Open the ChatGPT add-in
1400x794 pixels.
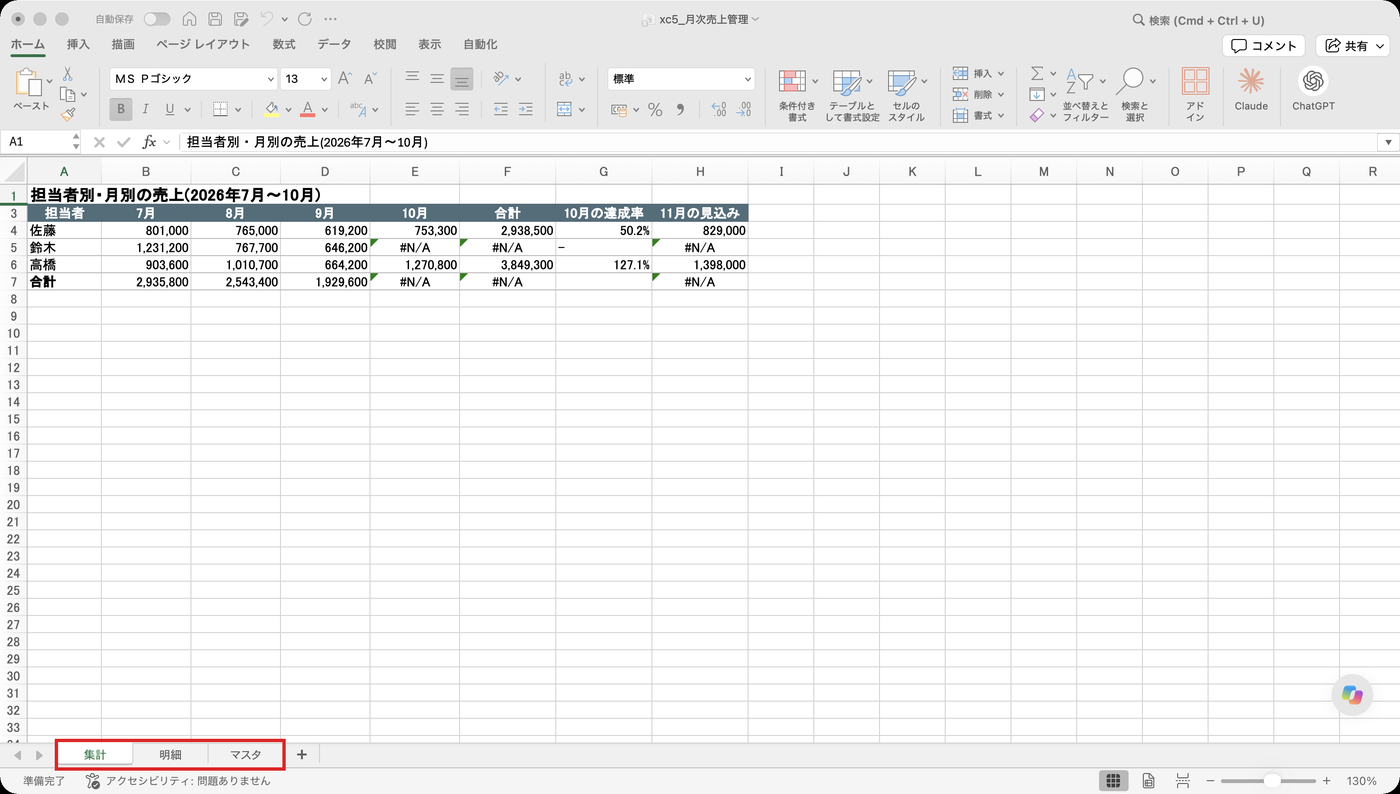click(1313, 89)
